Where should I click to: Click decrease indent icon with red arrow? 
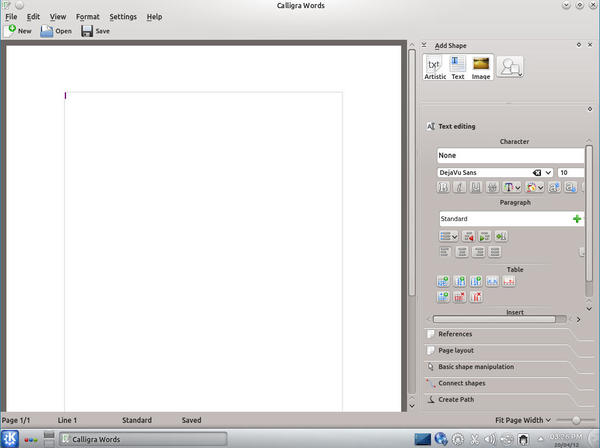tap(468, 236)
